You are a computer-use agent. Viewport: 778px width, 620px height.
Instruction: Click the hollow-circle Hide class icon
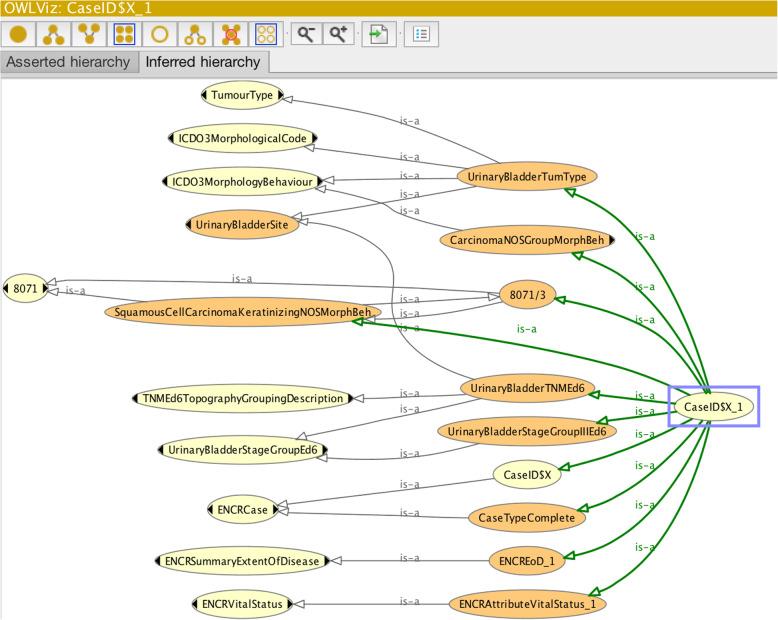(x=160, y=33)
